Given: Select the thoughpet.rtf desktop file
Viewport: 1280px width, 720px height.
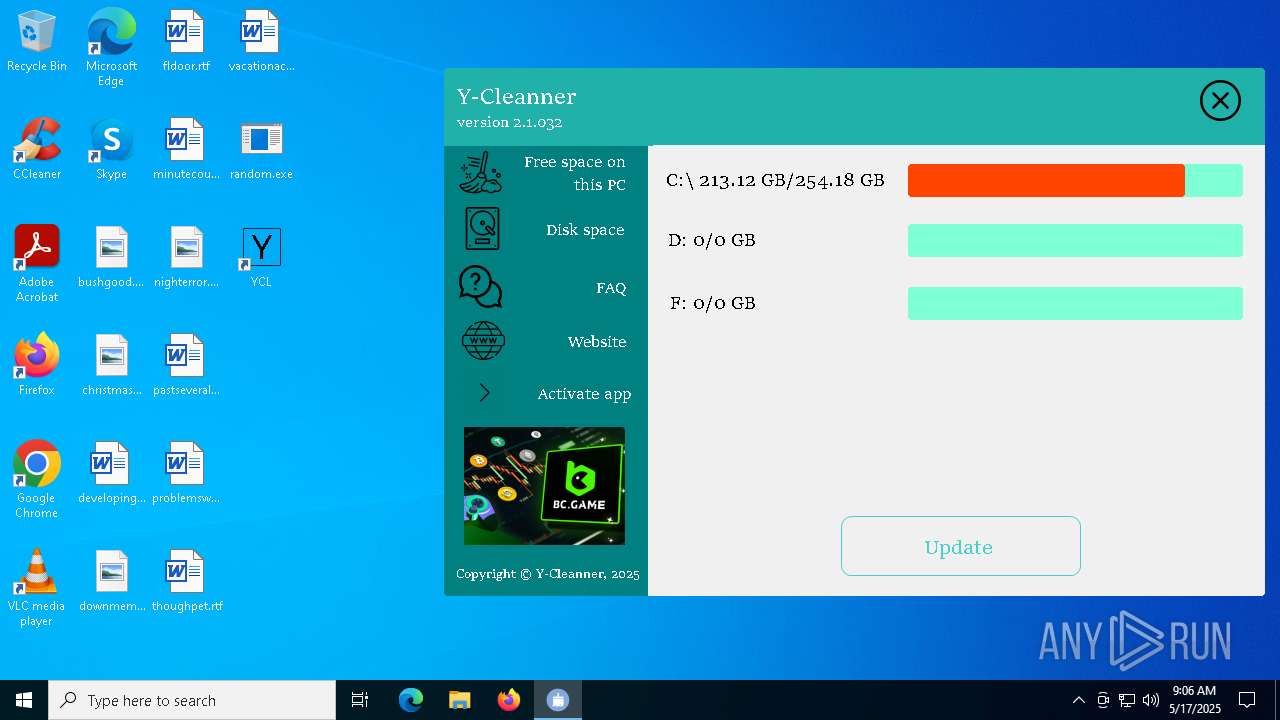Looking at the screenshot, I should pyautogui.click(x=186, y=581).
